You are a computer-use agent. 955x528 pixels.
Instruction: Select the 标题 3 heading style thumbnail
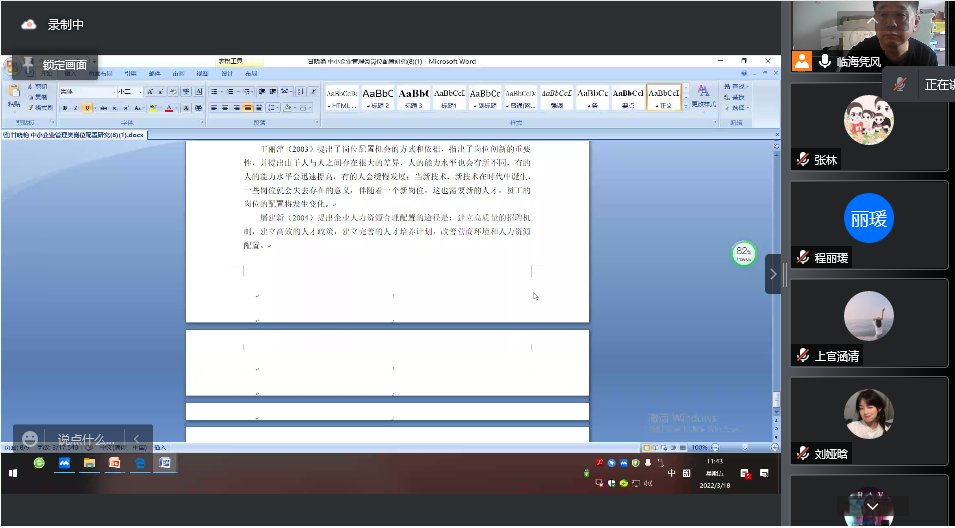413,96
